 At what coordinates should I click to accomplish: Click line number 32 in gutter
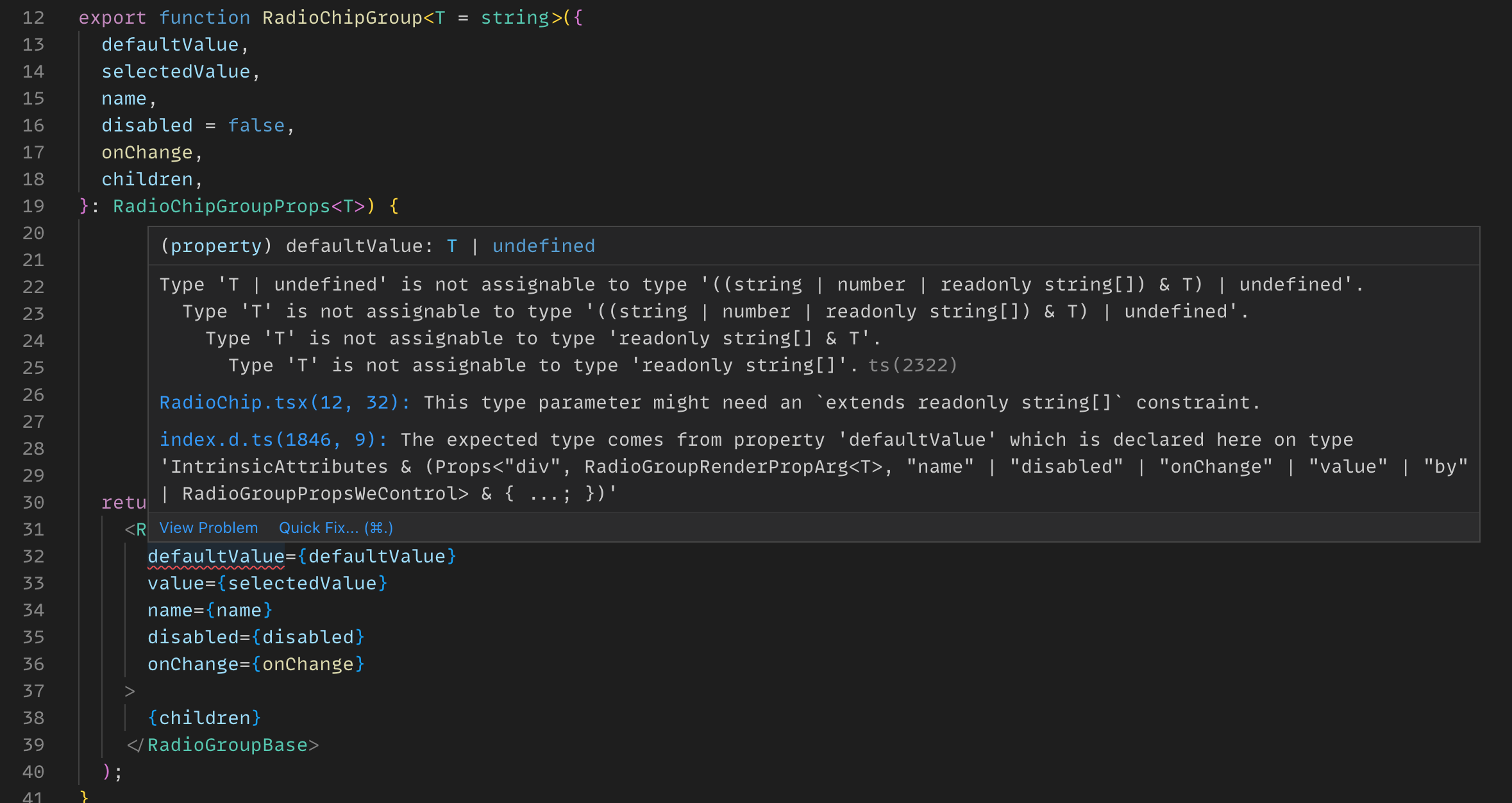coord(33,557)
